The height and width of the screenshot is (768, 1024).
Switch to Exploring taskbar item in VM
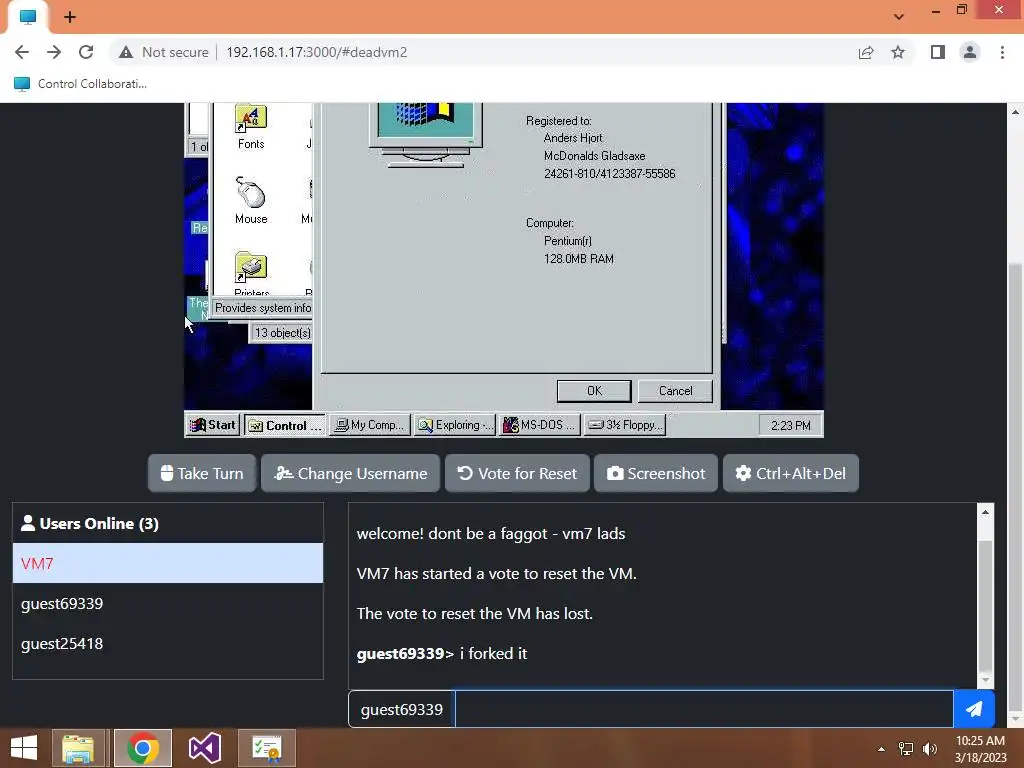coord(455,425)
